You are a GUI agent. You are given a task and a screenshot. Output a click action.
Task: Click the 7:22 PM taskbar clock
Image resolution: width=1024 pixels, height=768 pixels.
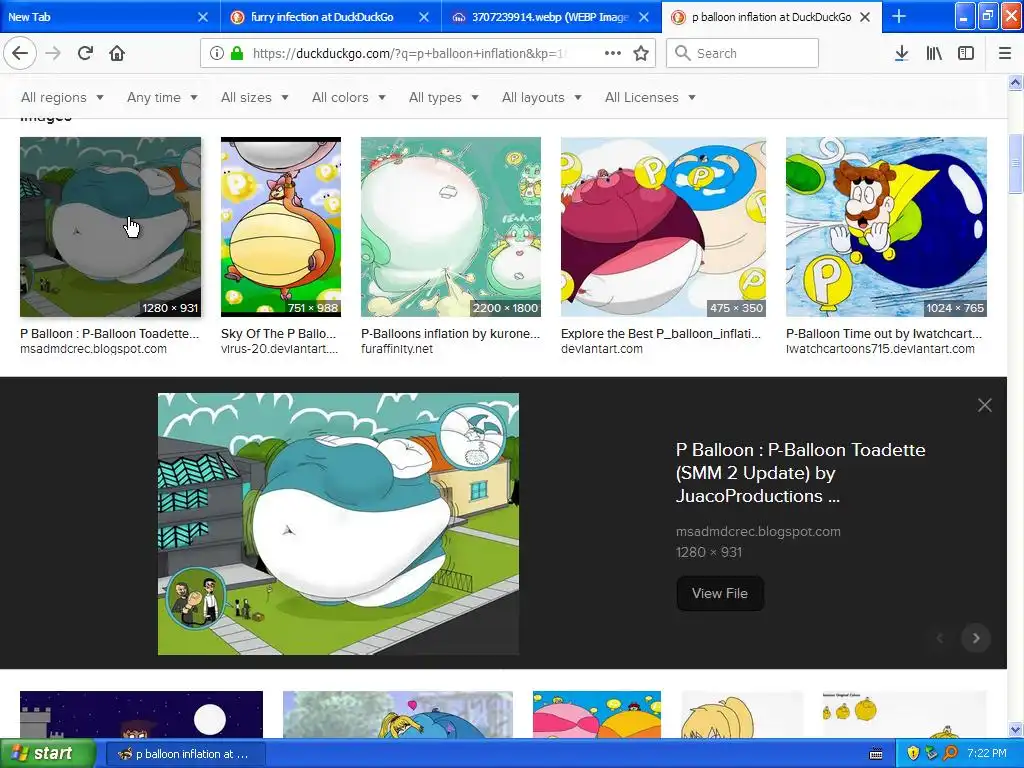(x=986, y=753)
